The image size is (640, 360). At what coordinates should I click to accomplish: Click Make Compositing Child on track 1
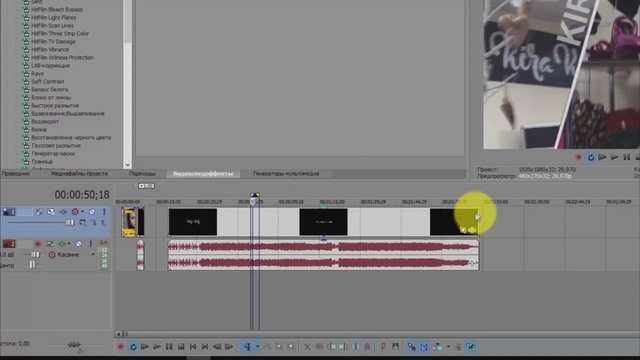click(x=93, y=223)
